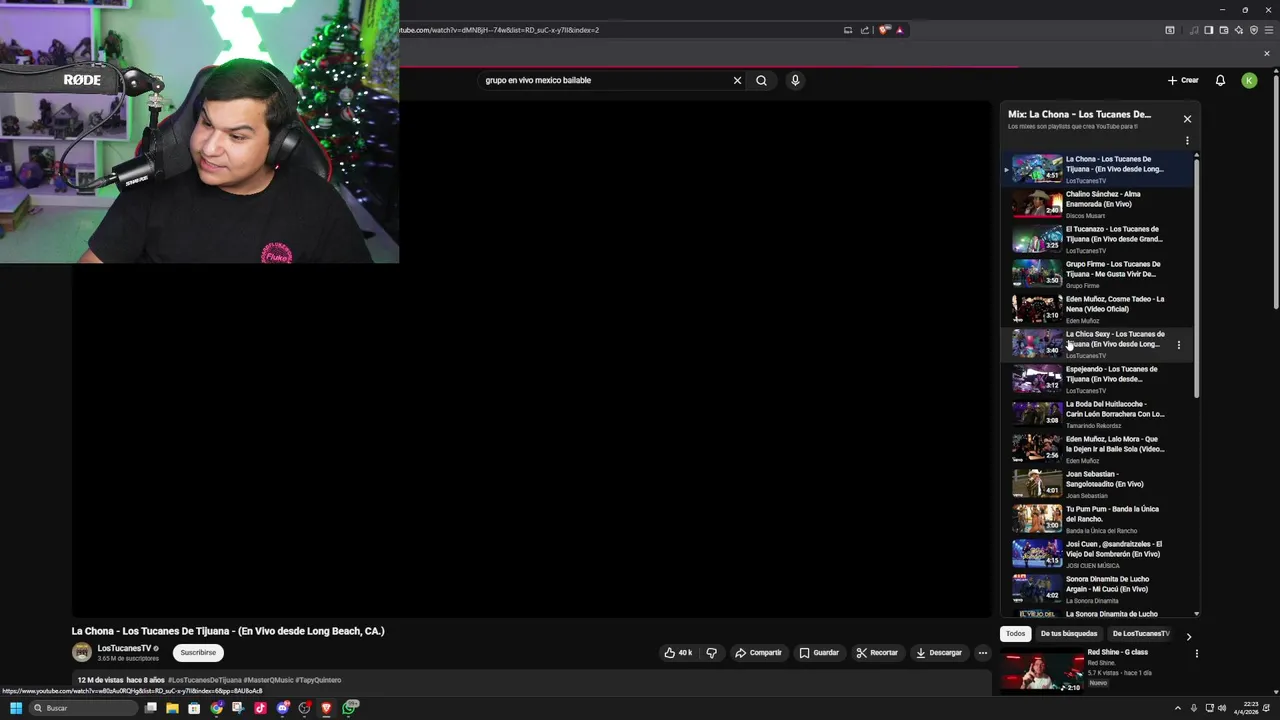Open YouTube notifications bell
1280x720 pixels.
pos(1220,80)
